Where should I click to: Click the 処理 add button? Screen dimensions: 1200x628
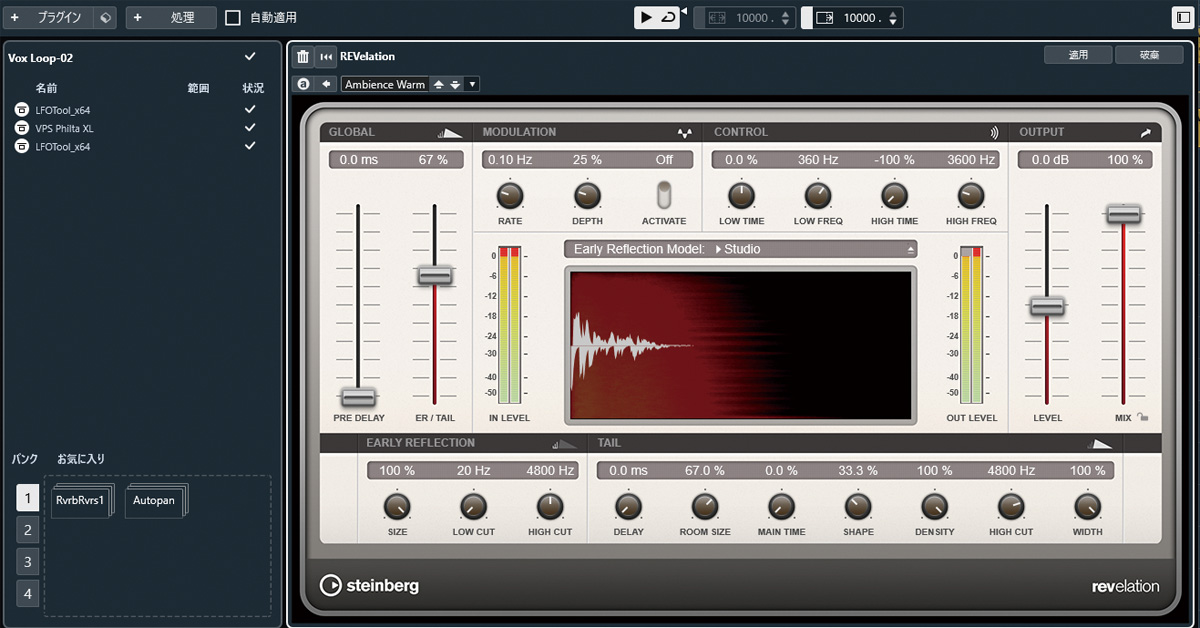click(x=171, y=18)
